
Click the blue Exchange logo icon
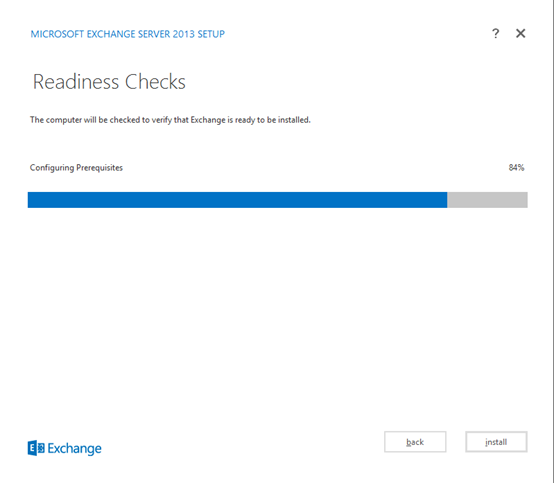[36, 448]
